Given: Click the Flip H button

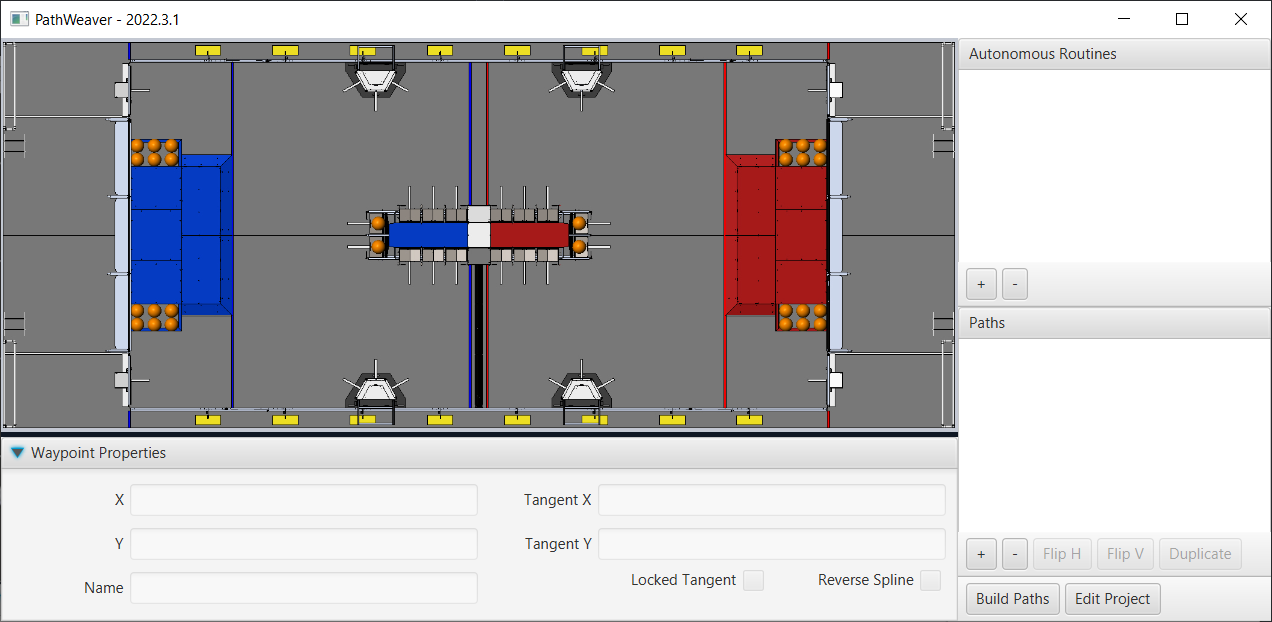Looking at the screenshot, I should click(x=1062, y=553).
